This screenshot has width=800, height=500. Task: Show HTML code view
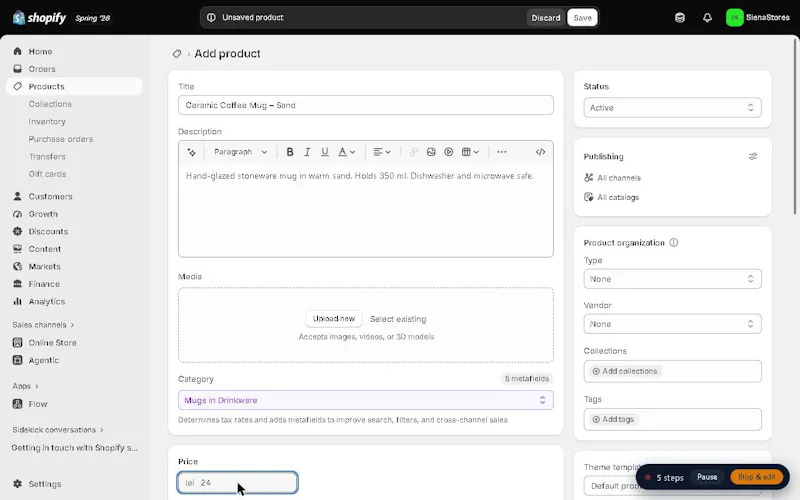pos(540,152)
